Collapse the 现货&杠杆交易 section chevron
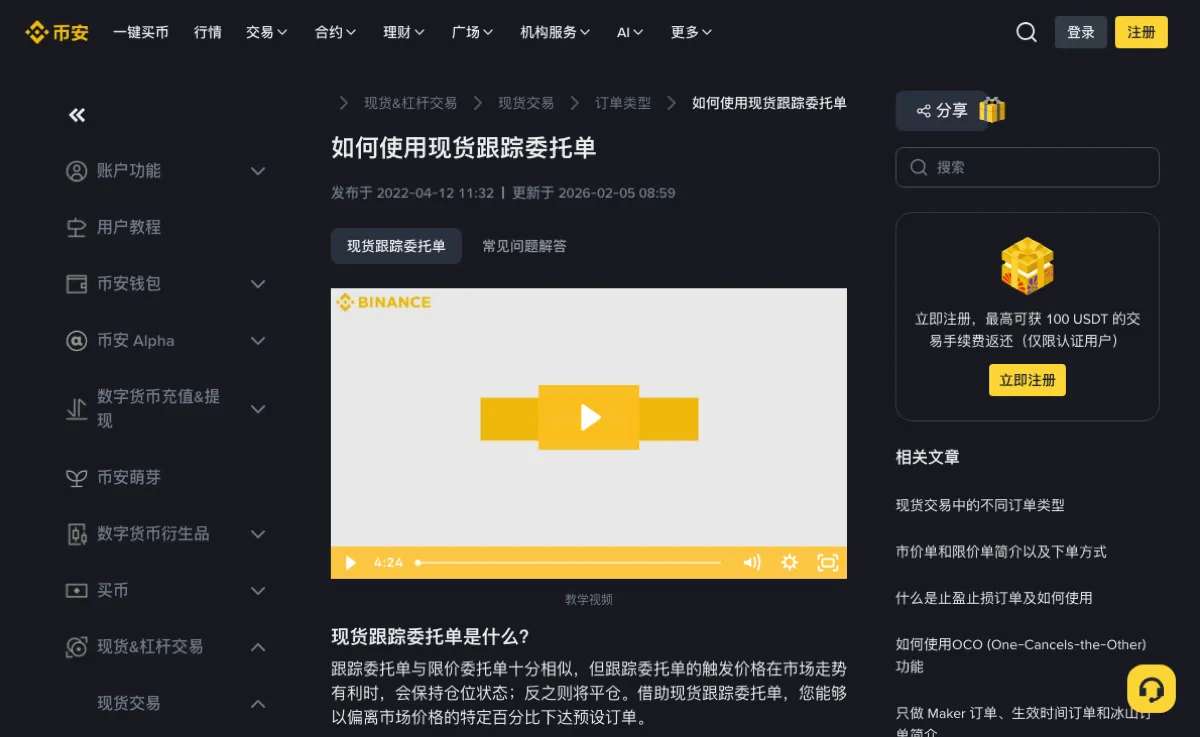 (x=258, y=647)
